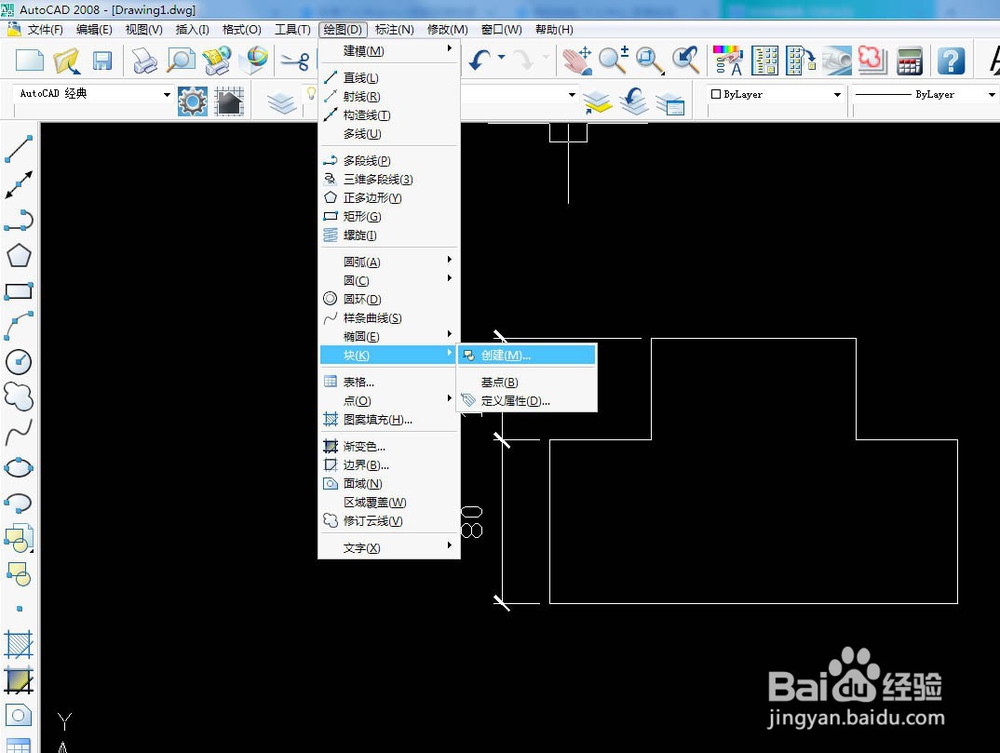Click the Plot printer icon
1000x753 pixels.
coord(145,61)
